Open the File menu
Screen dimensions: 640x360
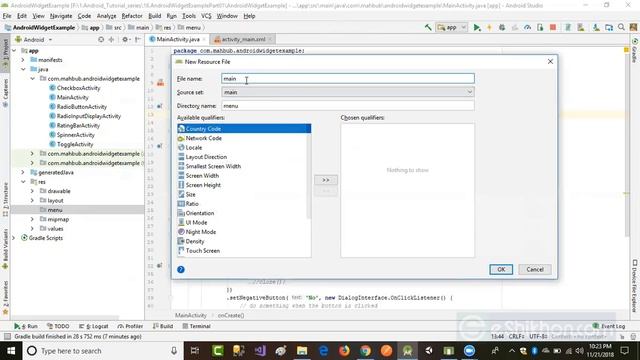pos(7,16)
